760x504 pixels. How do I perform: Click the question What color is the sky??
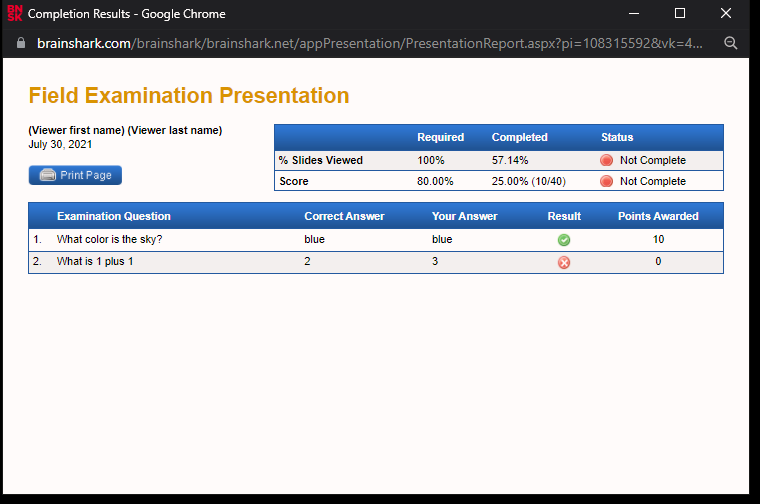[x=110, y=239]
